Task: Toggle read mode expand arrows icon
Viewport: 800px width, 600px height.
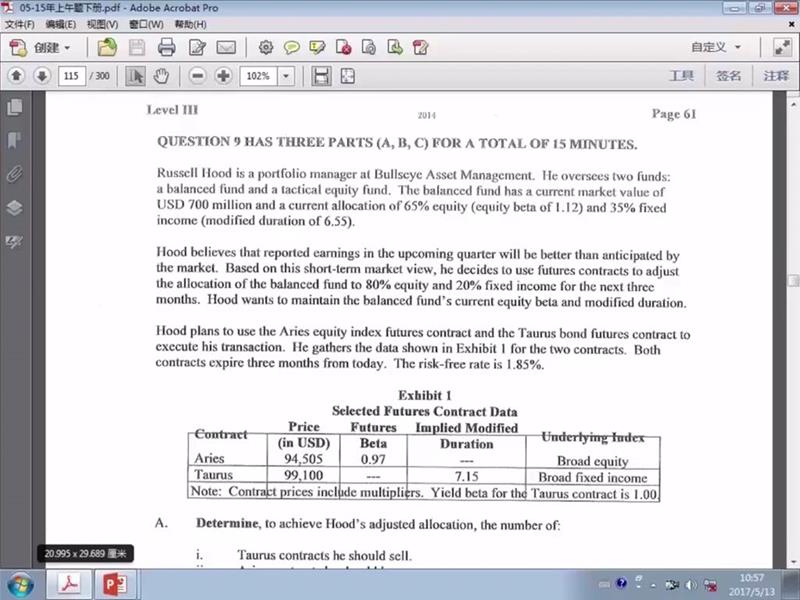Action: (782, 47)
